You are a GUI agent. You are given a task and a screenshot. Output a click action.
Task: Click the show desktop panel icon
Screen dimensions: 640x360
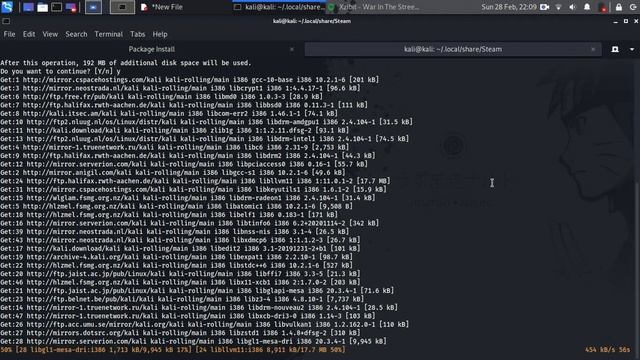pyautogui.click(x=28, y=7)
